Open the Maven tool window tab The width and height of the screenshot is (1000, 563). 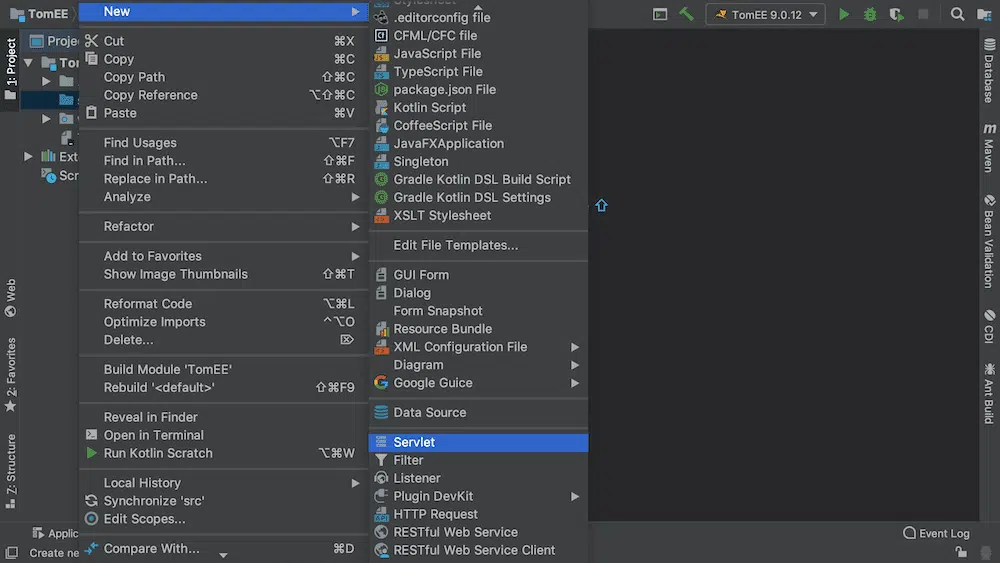989,148
